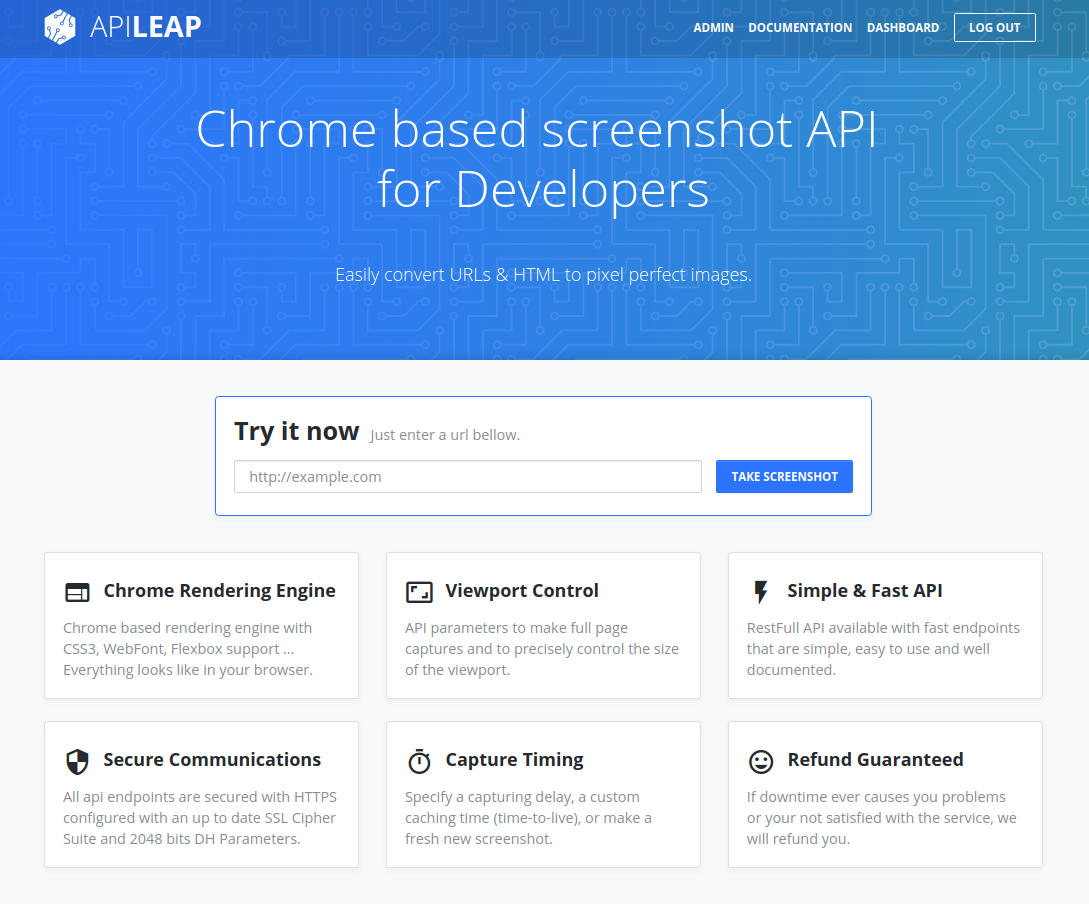Click the Capture Timing stopwatch icon
1089x904 pixels.
click(419, 760)
